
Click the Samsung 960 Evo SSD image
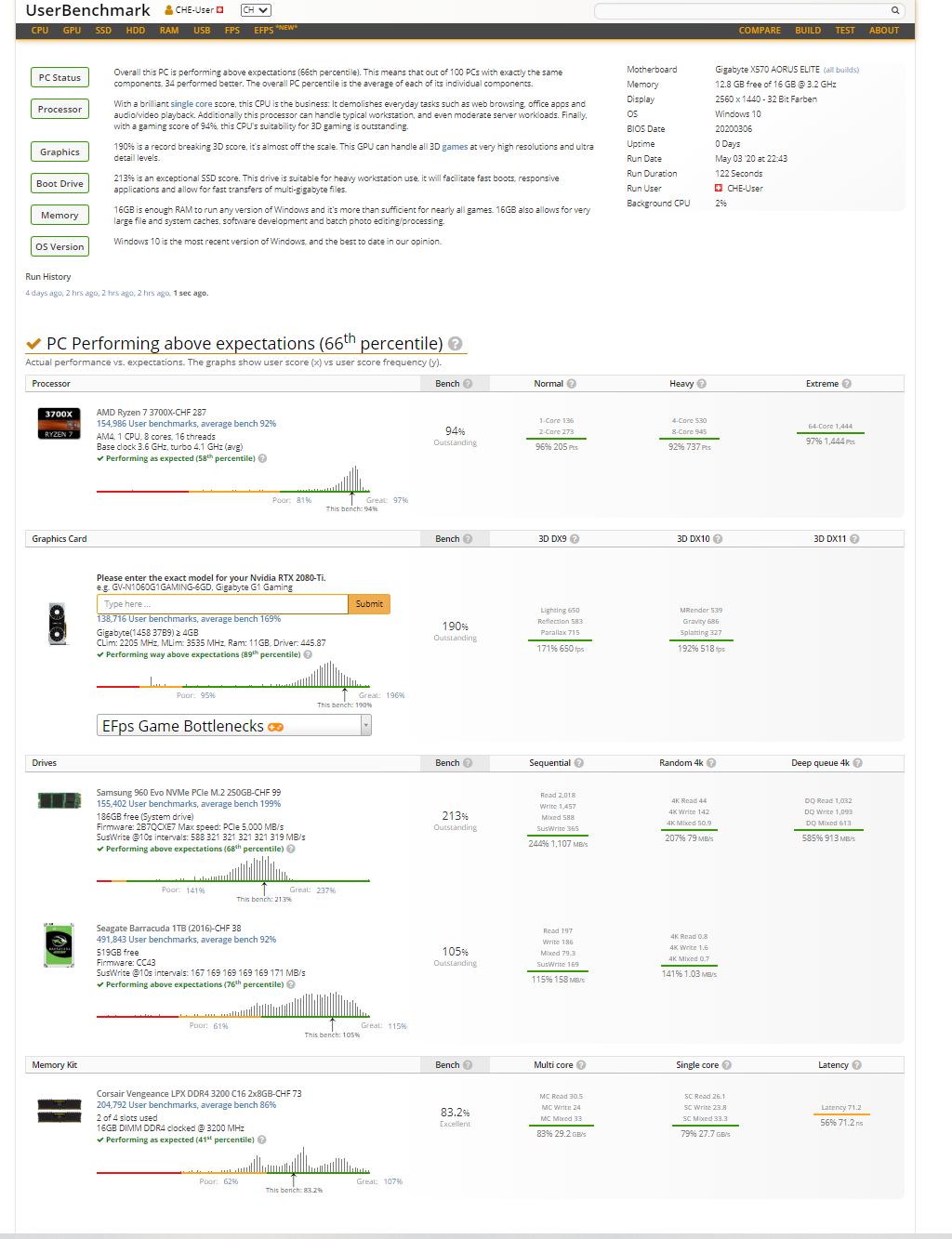(x=59, y=800)
